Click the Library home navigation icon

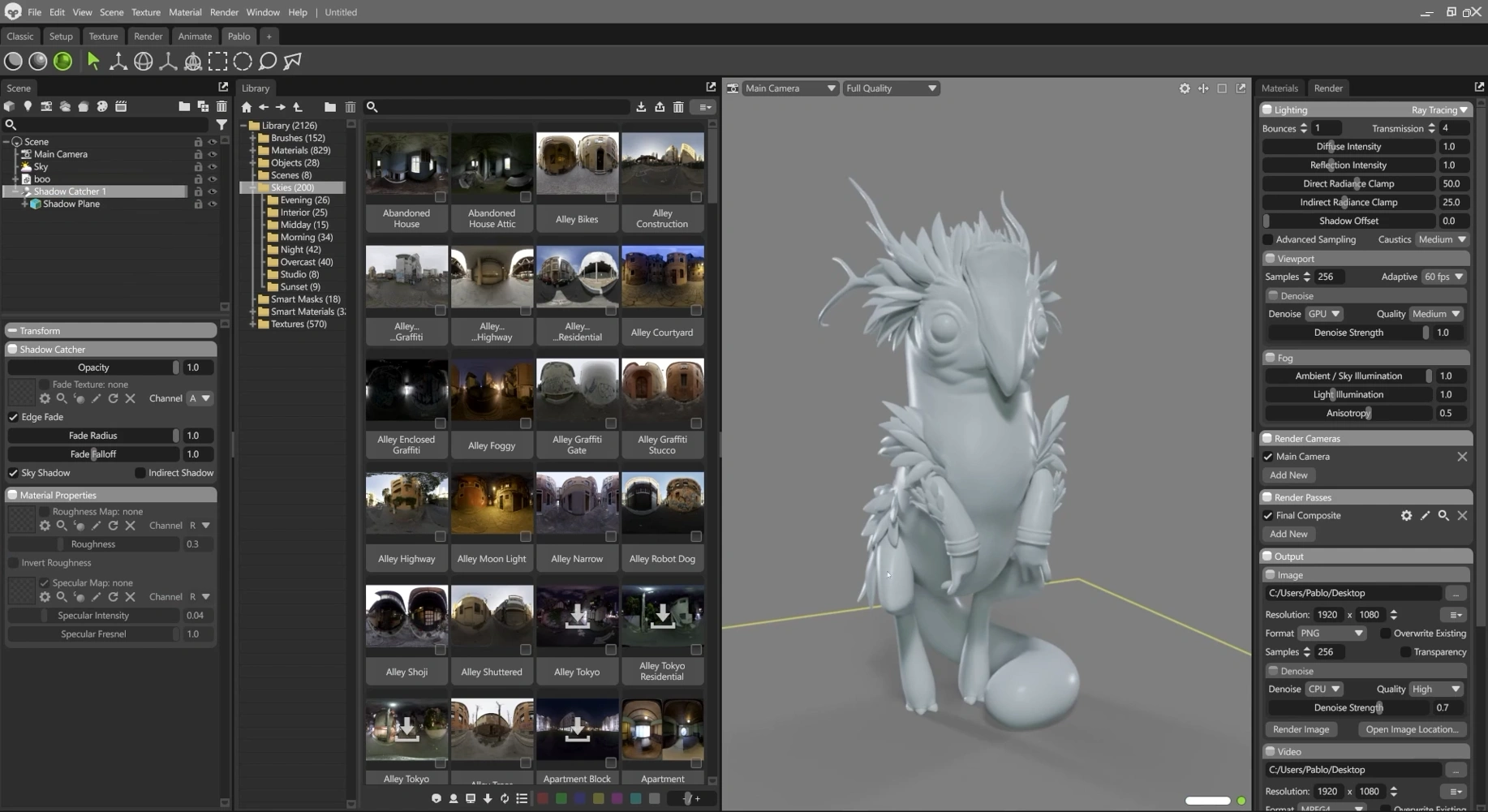tap(247, 107)
